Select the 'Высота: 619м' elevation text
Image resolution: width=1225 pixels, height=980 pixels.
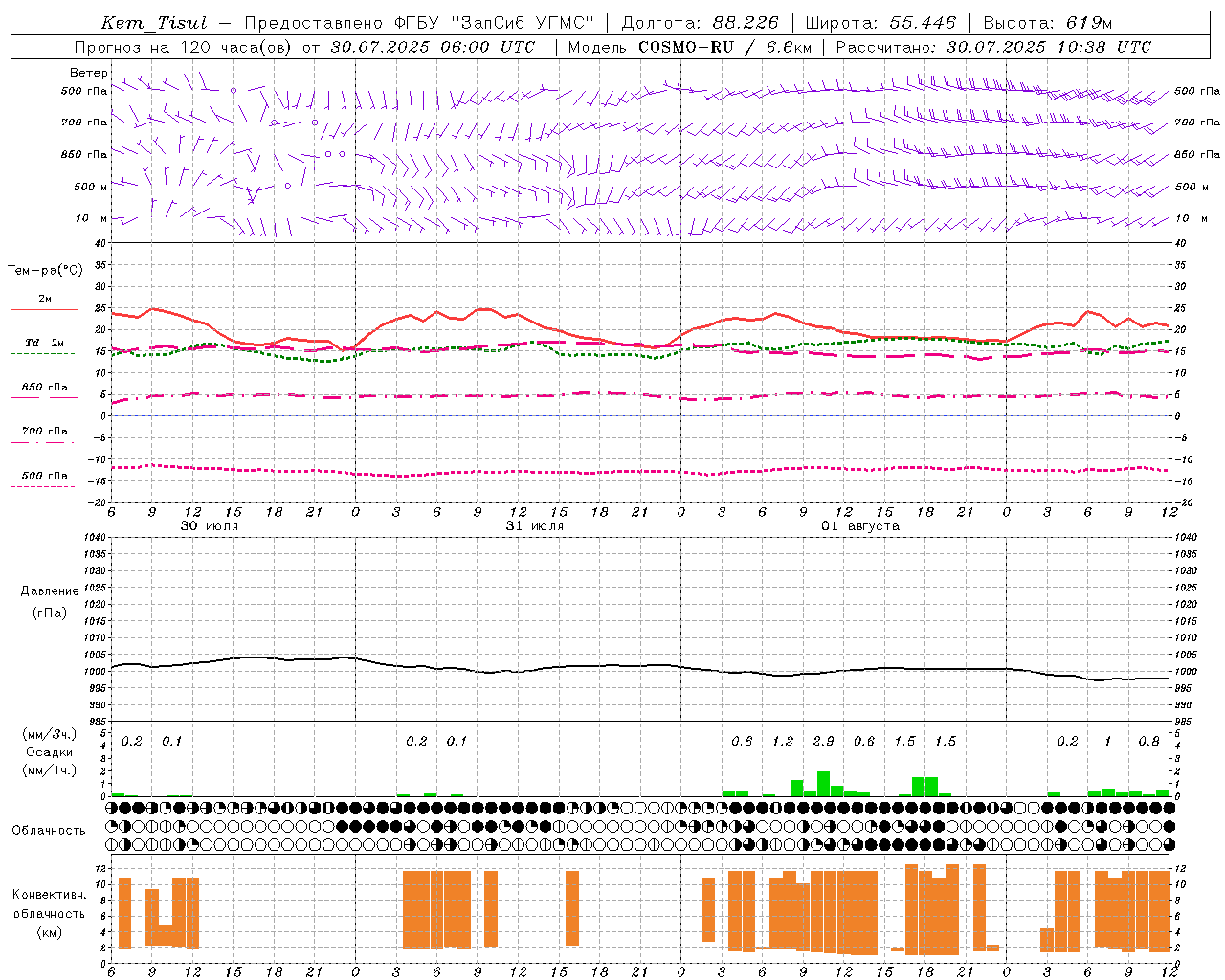tap(1048, 23)
